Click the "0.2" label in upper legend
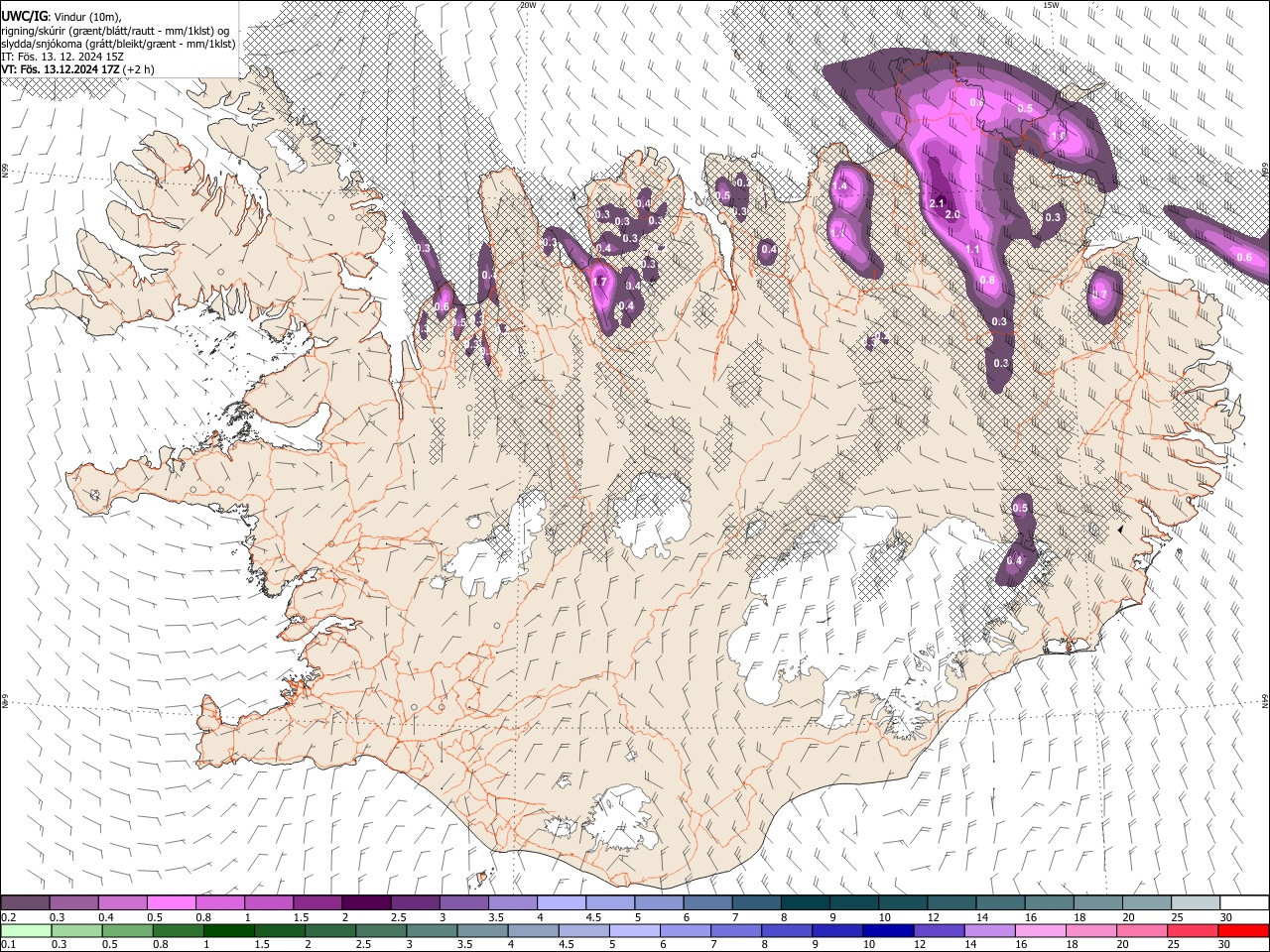This screenshot has height=952, width=1270. tap(8, 917)
